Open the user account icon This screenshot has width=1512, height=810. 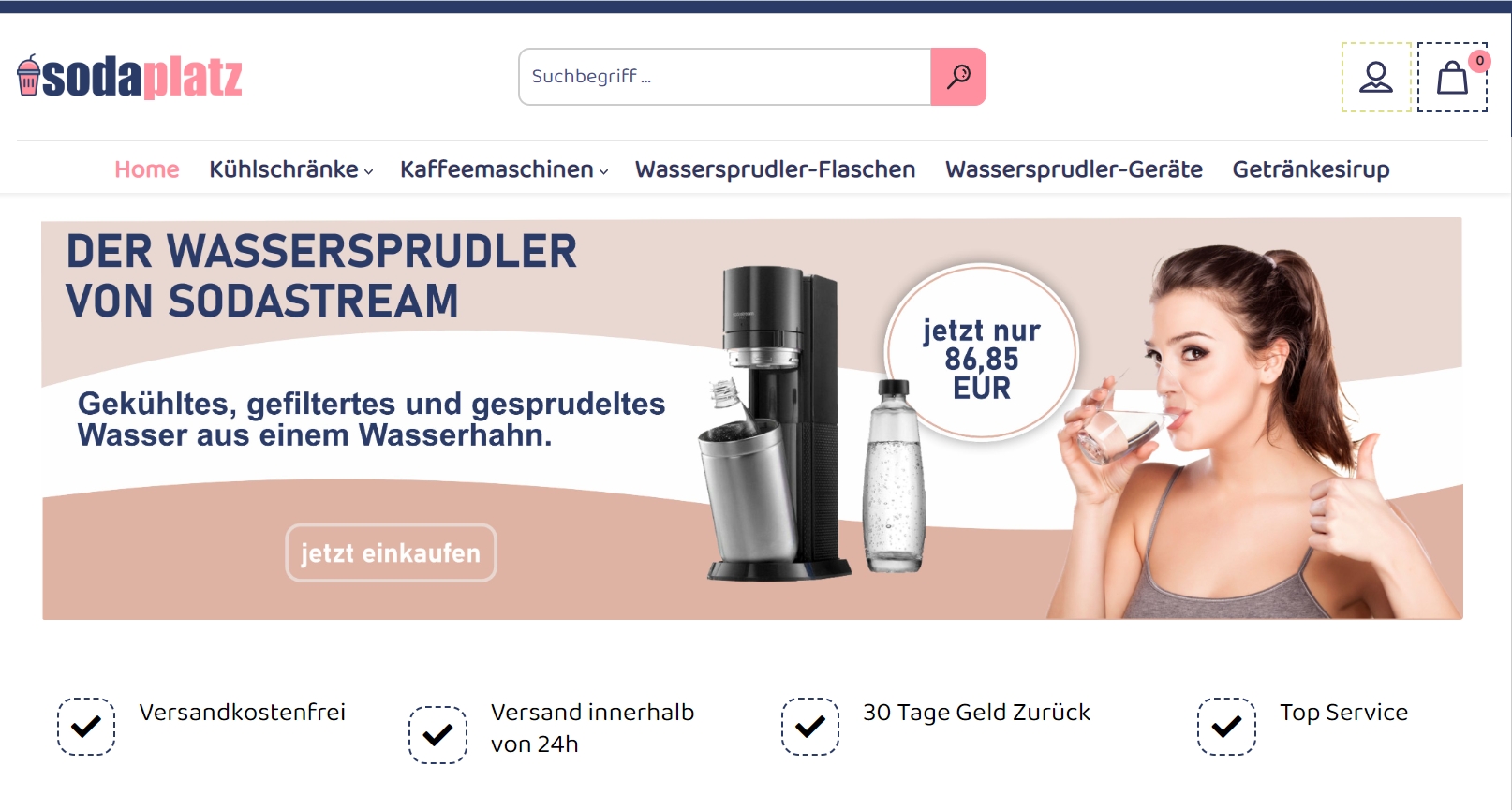(1376, 77)
